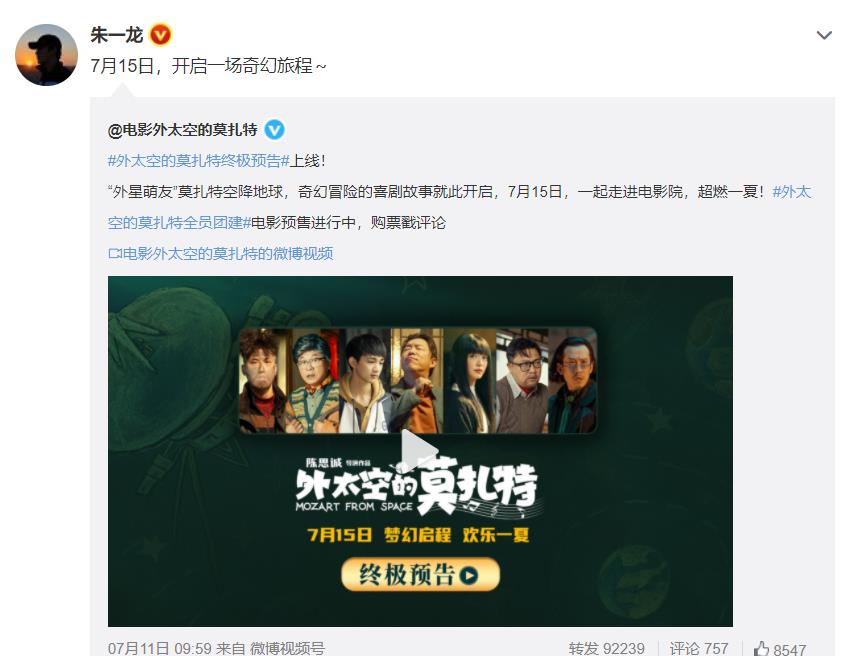Open 朱一龙's profile avatar
The image size is (849, 656).
[x=46, y=55]
